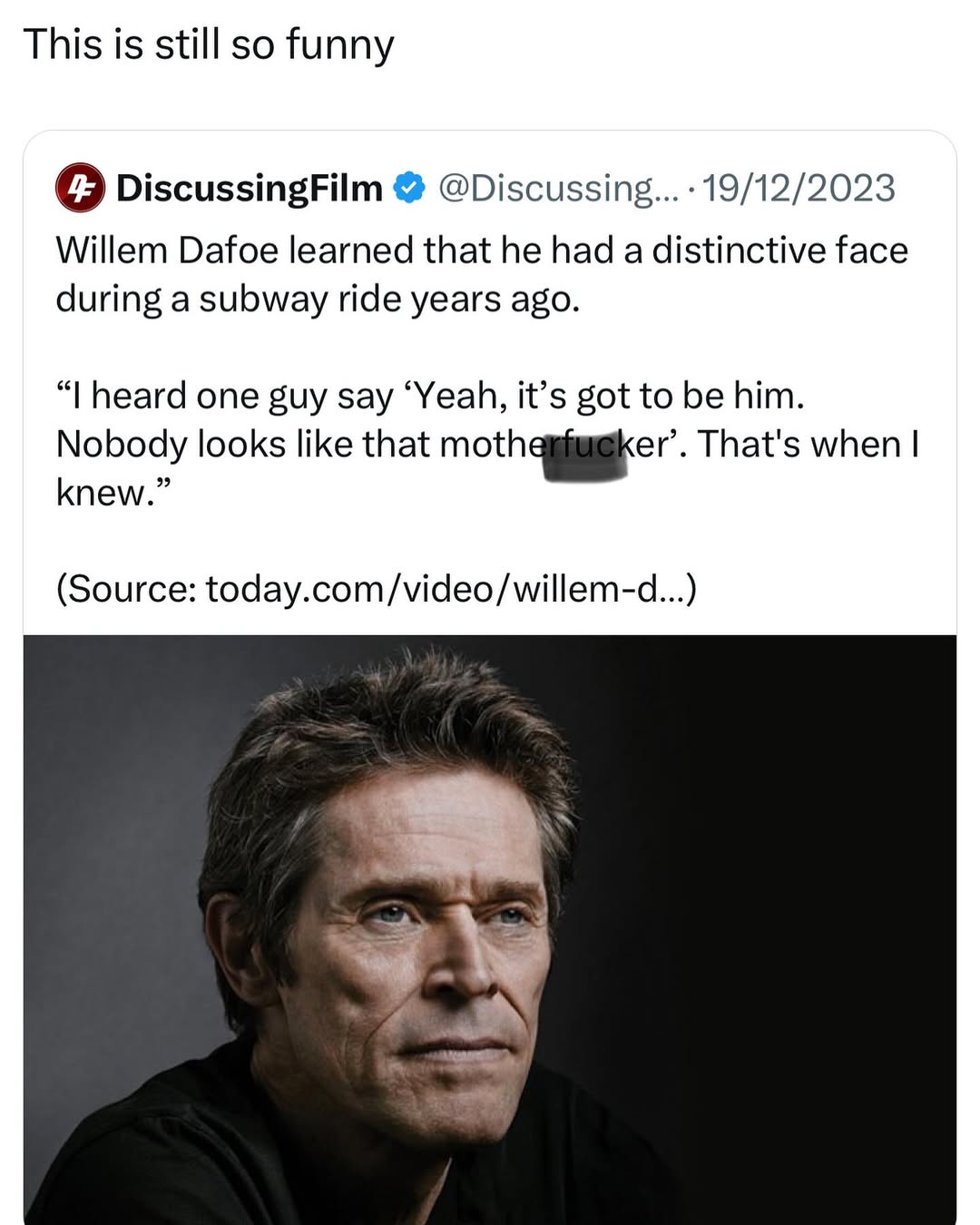Click "during a subway ride years ago." line
Screen dimensions: 980x1225
click(318, 299)
